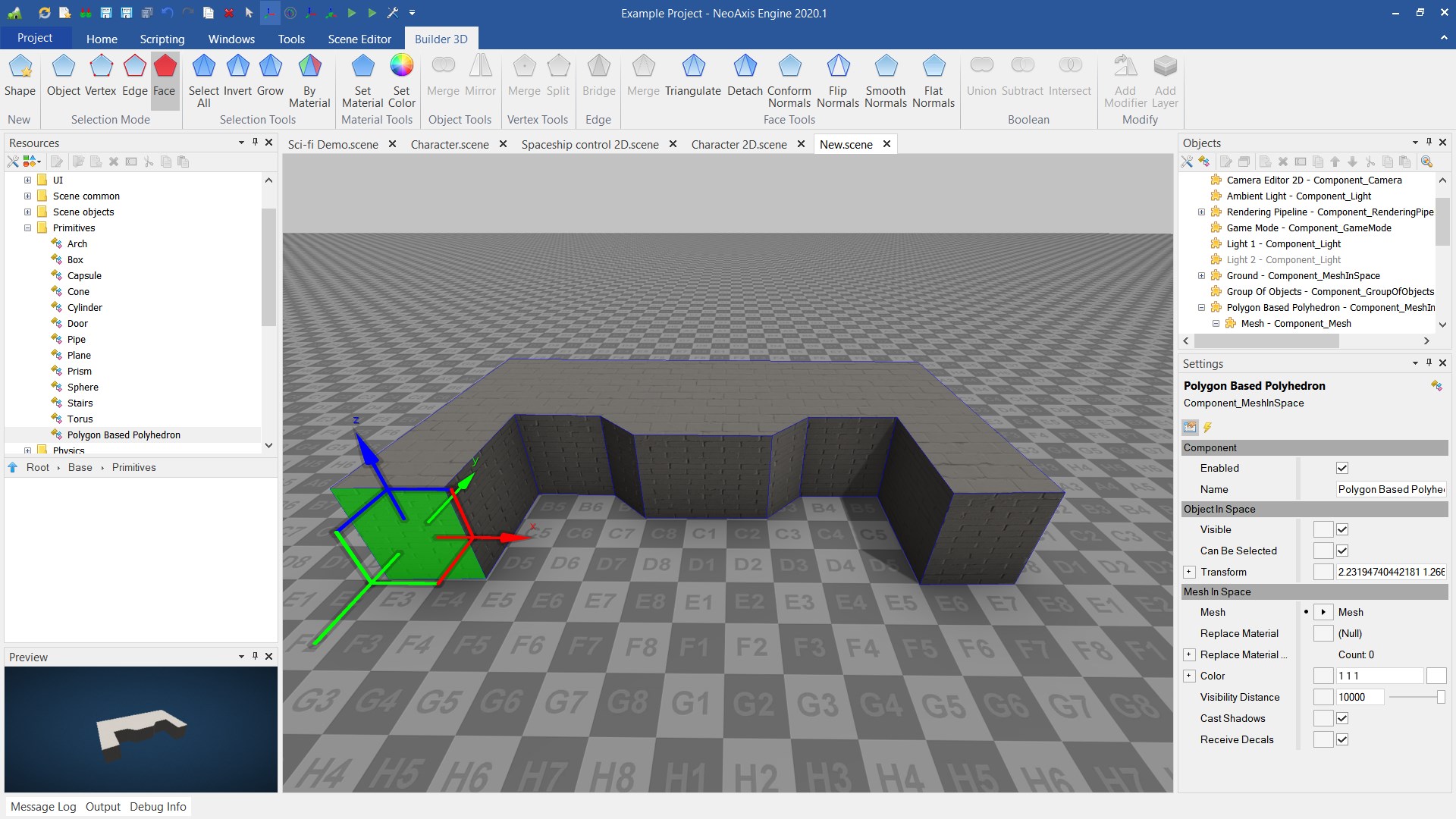Toggle the Cast Shadows checkbox

tap(1341, 719)
